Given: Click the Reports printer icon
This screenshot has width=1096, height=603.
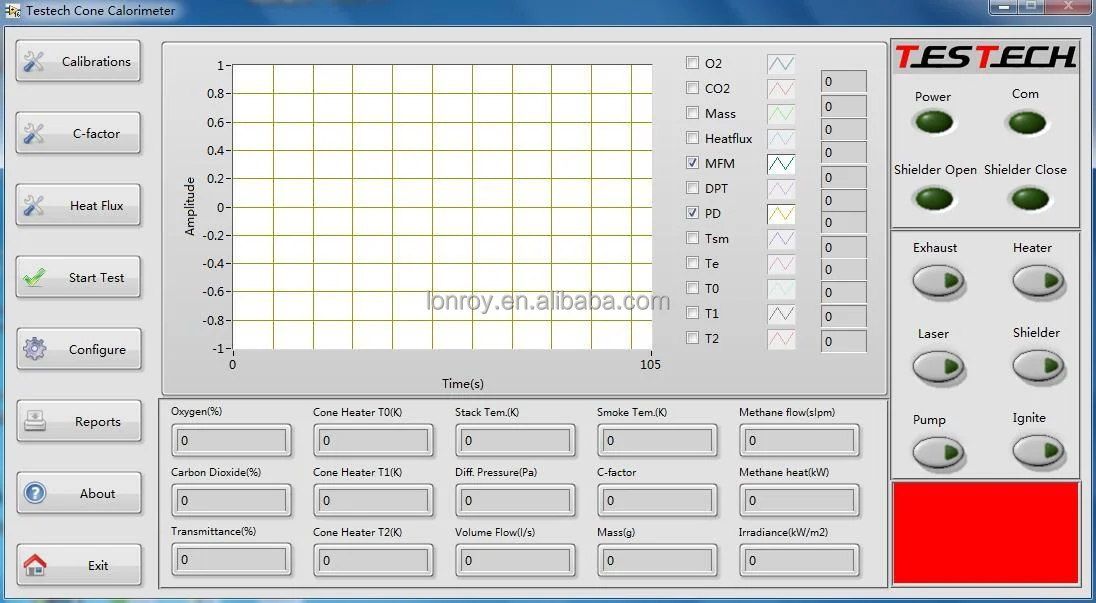Looking at the screenshot, I should point(34,421).
